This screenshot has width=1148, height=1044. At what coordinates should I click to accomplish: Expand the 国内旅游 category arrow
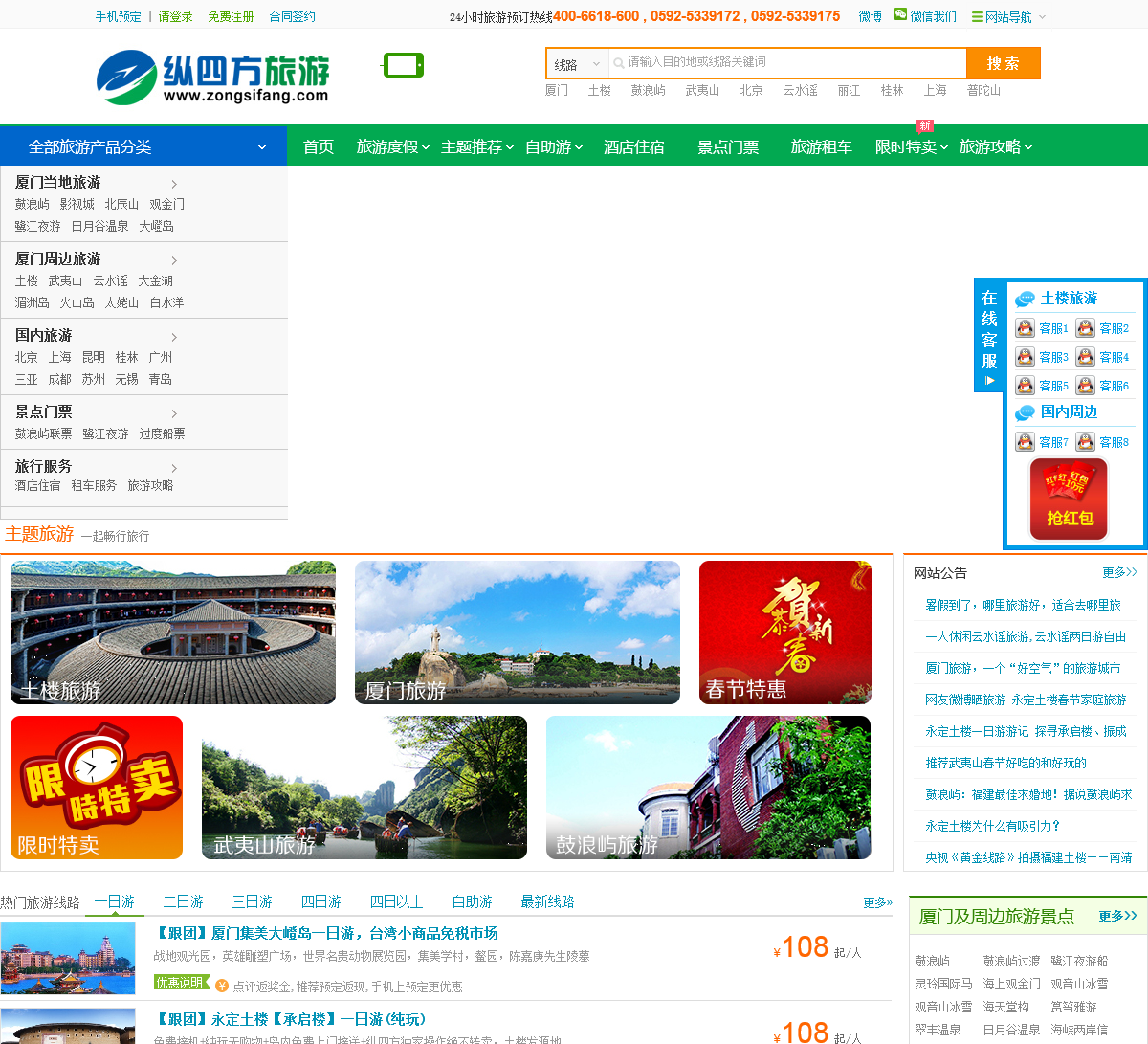point(174,337)
